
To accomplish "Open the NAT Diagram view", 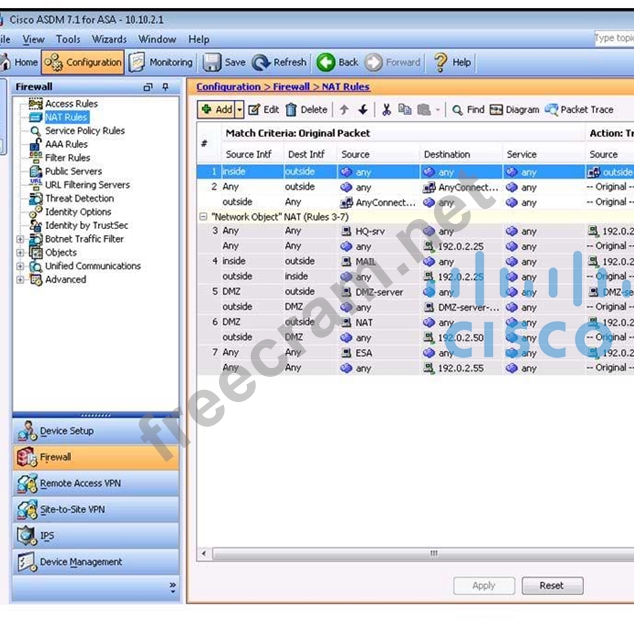I will pyautogui.click(x=514, y=110).
